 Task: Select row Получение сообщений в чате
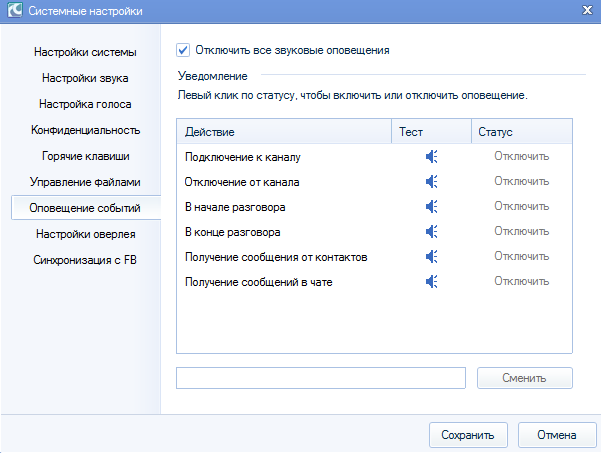(374, 282)
